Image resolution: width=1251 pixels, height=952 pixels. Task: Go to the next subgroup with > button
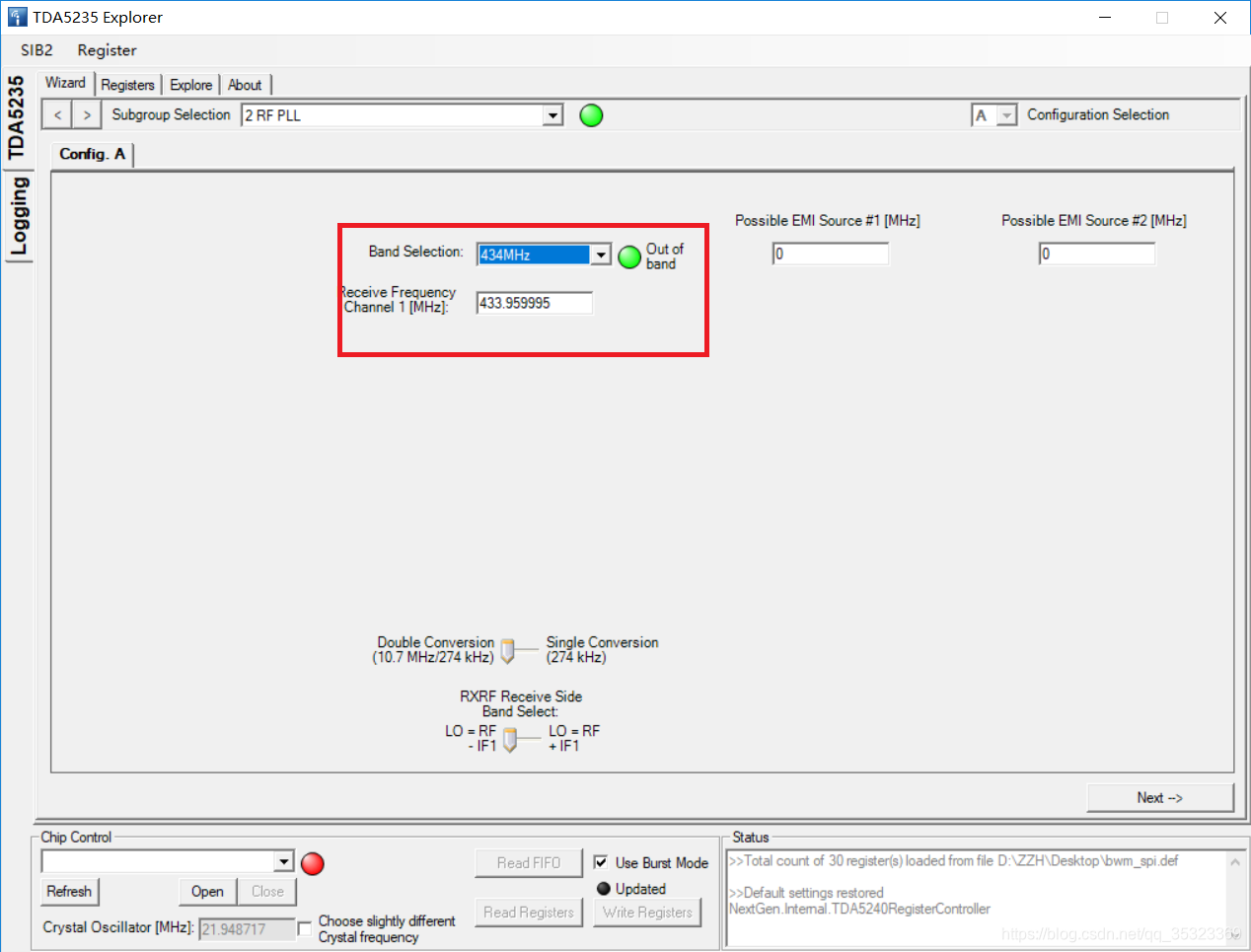(x=87, y=115)
